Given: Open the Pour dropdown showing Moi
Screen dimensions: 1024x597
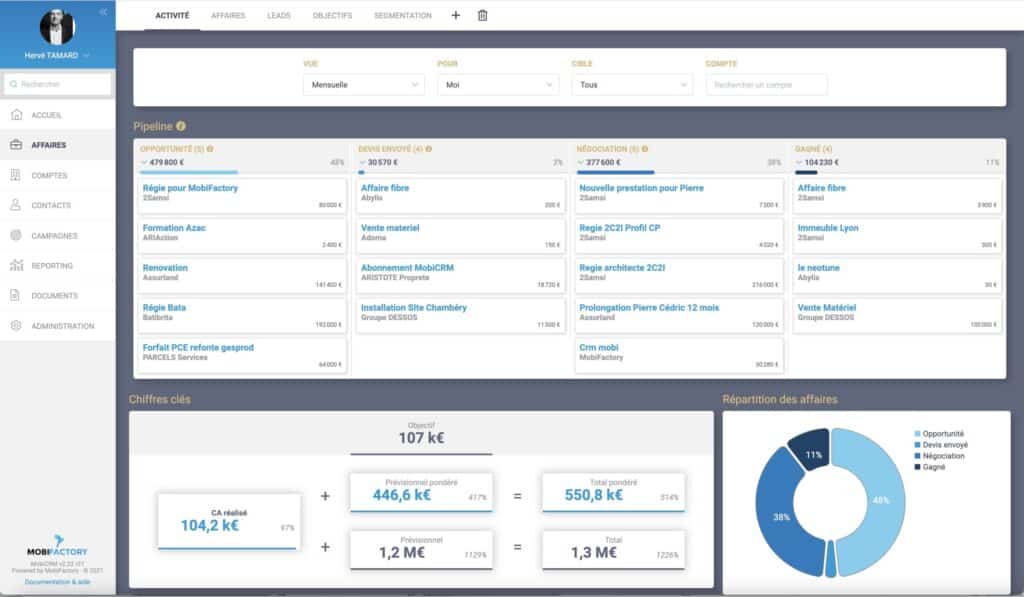Looking at the screenshot, I should (x=497, y=85).
